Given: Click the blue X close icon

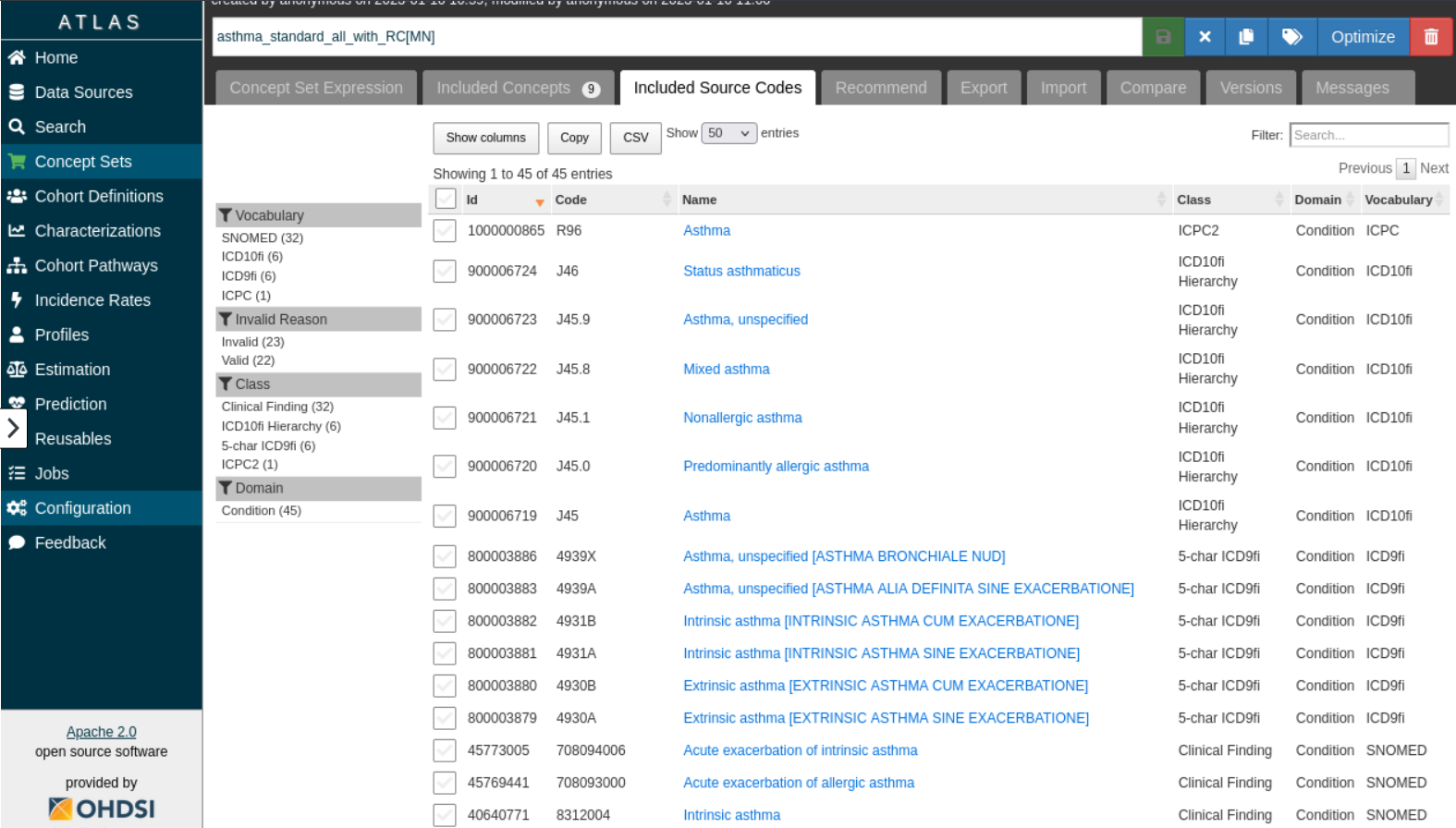Looking at the screenshot, I should point(1205,37).
